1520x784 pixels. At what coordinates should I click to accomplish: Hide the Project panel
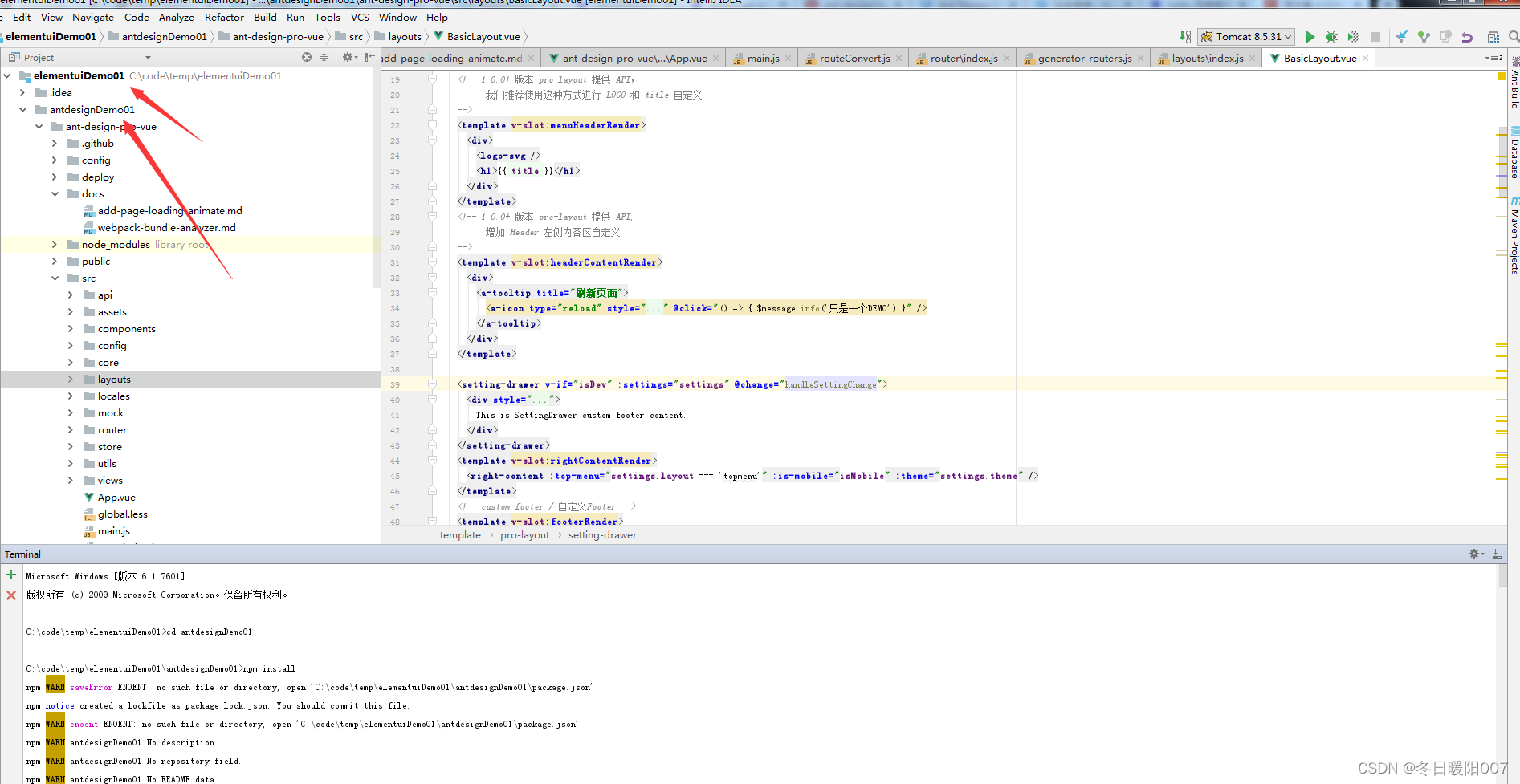point(369,58)
